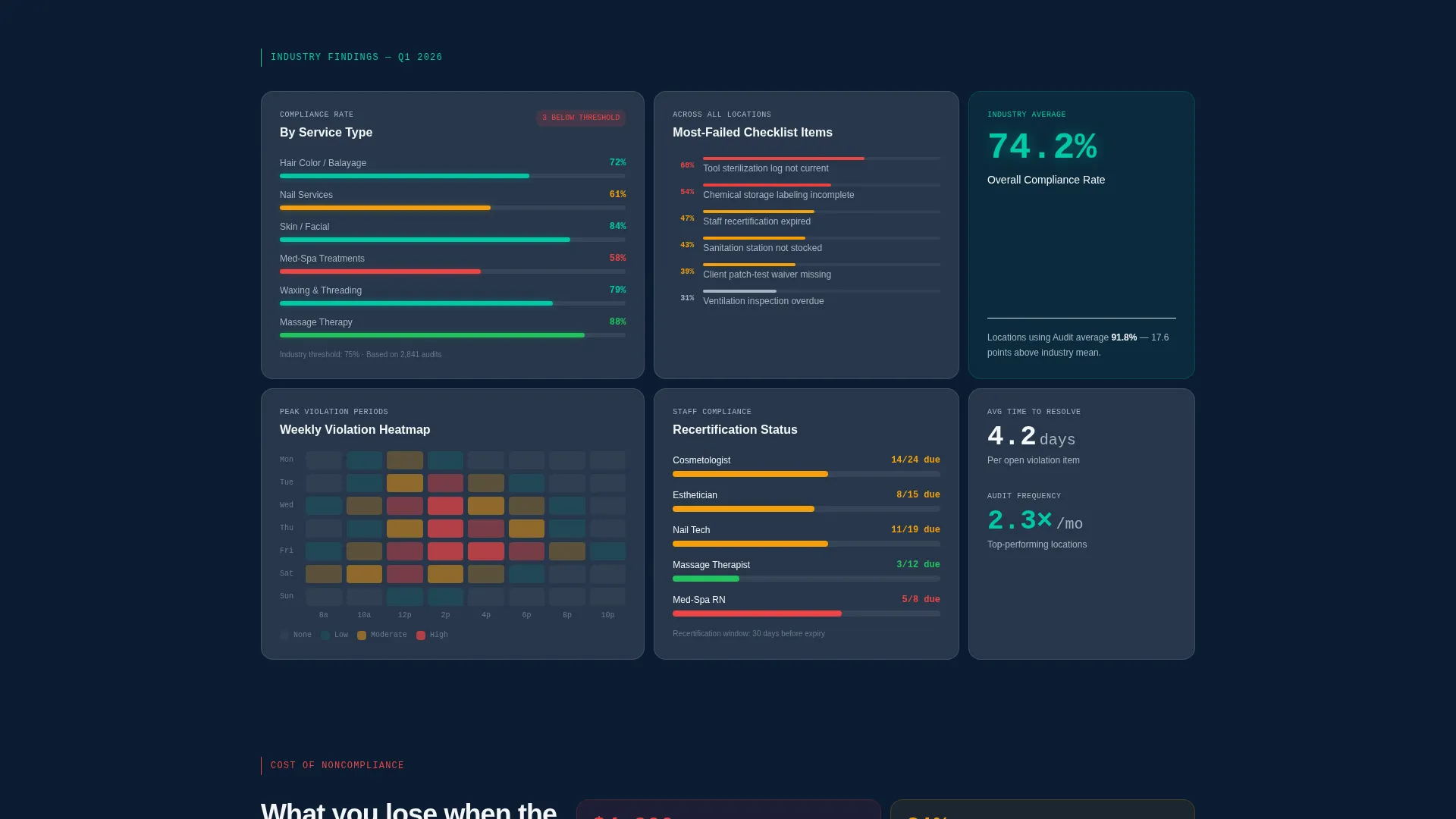Click the Sunday 8a heatmap cell
Image resolution: width=1456 pixels, height=819 pixels.
tap(324, 597)
